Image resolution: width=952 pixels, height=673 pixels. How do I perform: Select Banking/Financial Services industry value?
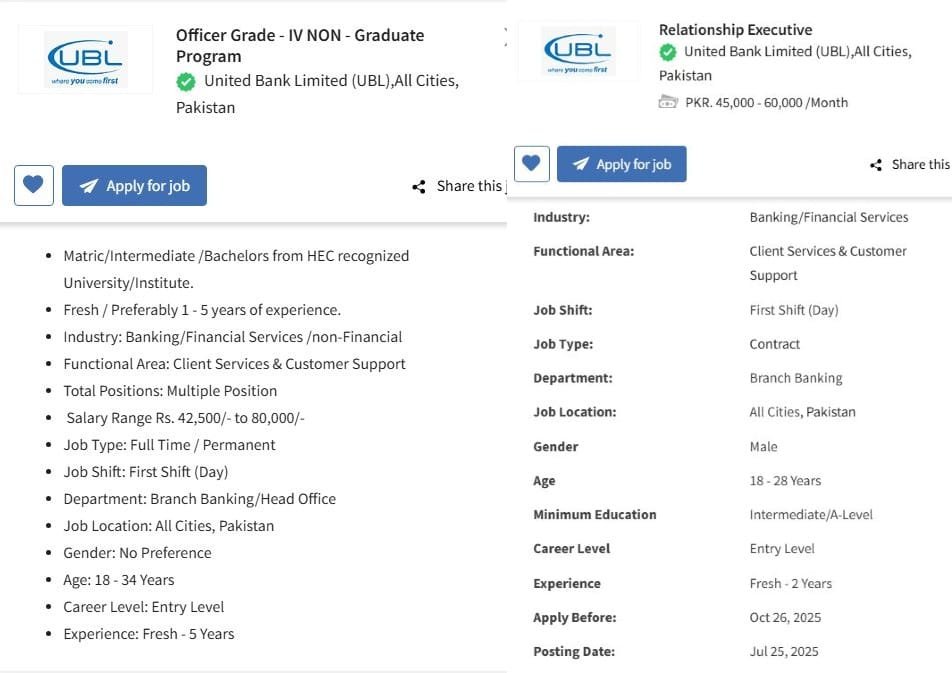click(x=829, y=217)
